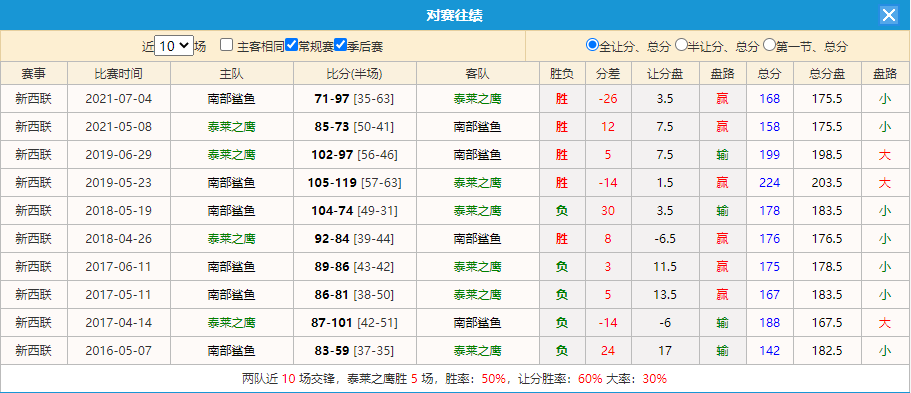Click score 89-86 [43-42]

pyautogui.click(x=354, y=267)
